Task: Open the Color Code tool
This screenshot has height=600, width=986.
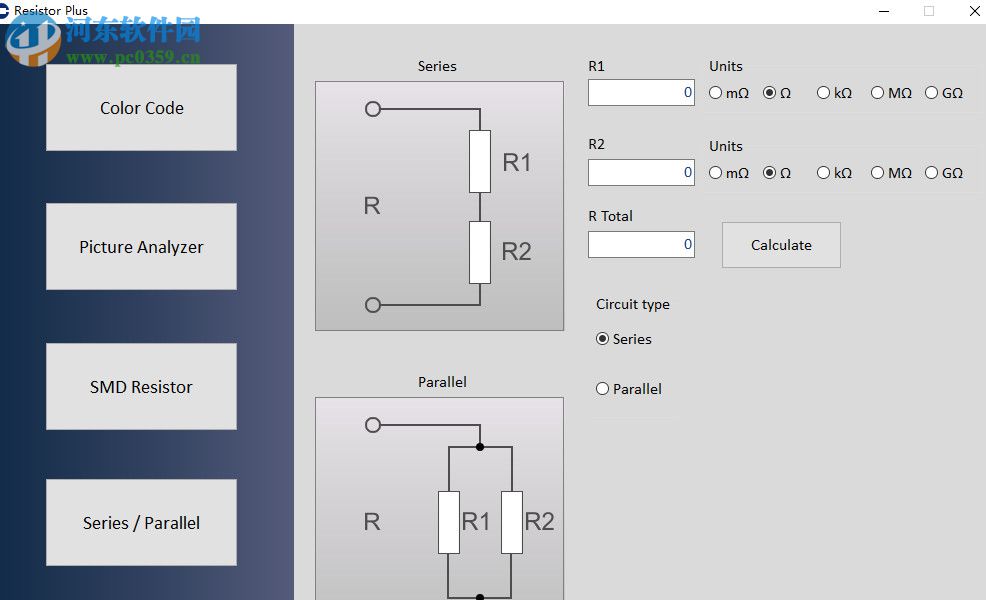Action: (140, 107)
